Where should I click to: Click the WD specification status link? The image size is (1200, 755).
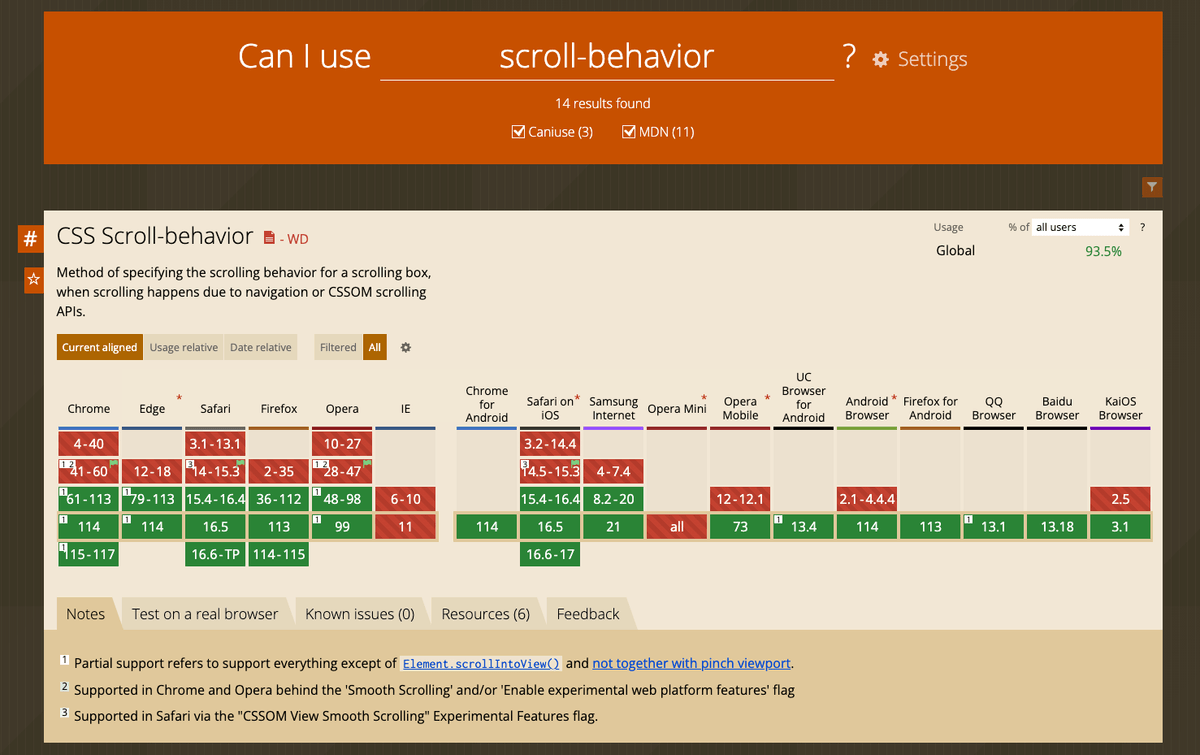tap(300, 238)
